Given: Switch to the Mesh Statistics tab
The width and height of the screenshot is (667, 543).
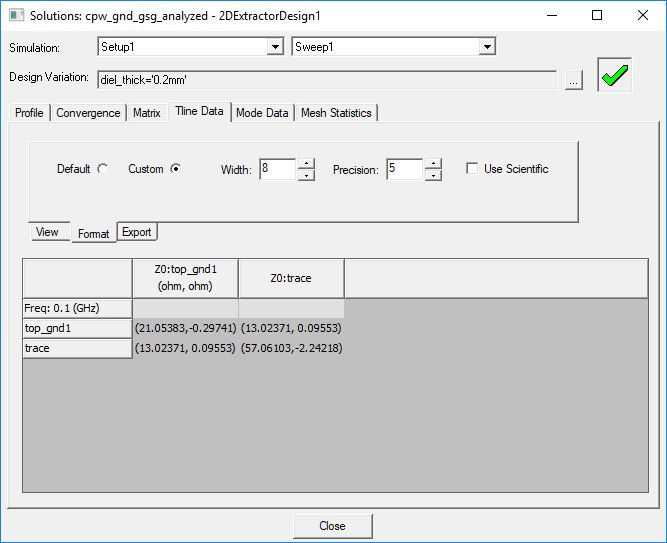Looking at the screenshot, I should point(336,113).
